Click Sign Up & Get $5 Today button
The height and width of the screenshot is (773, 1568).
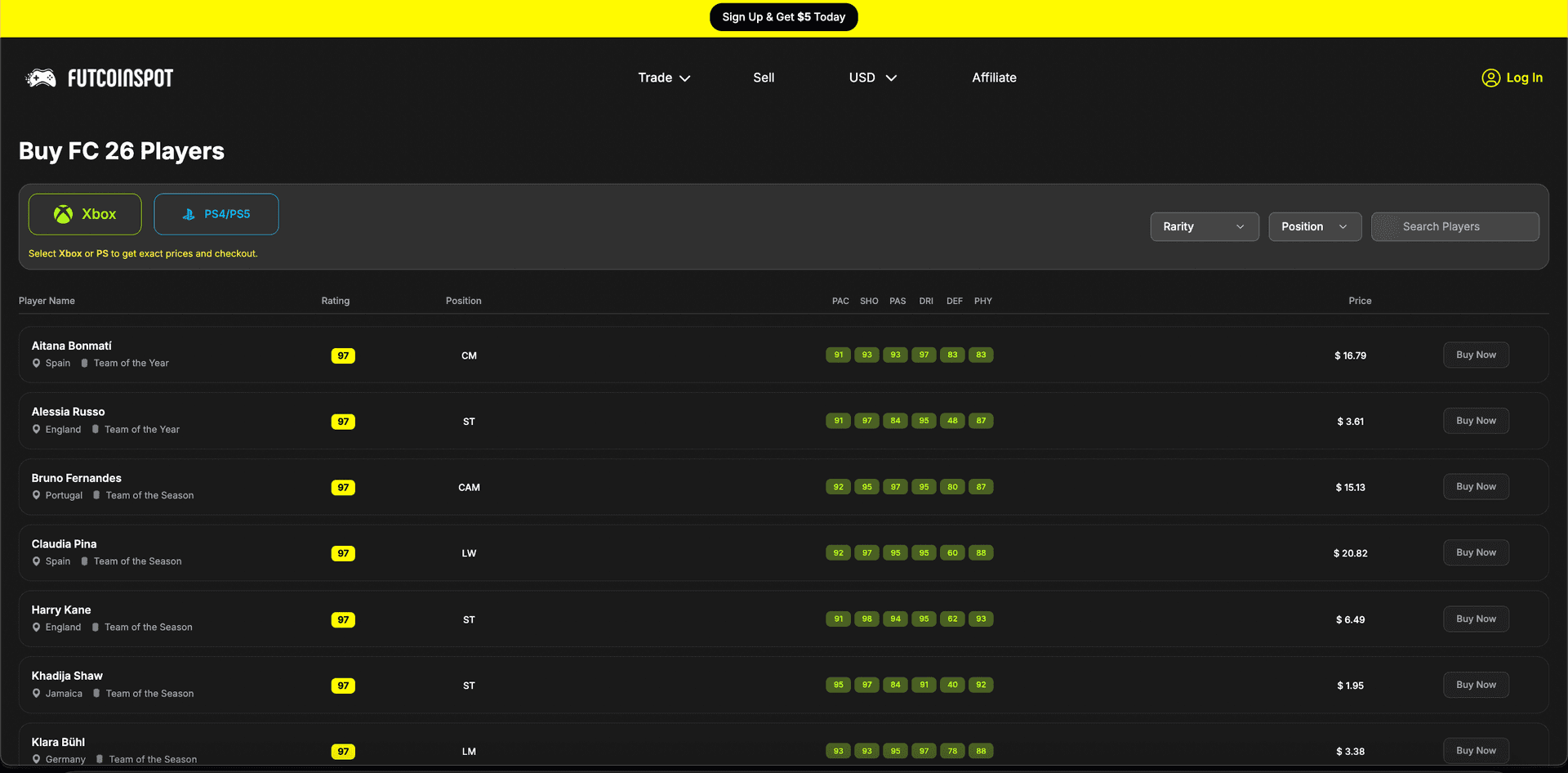pyautogui.click(x=784, y=17)
